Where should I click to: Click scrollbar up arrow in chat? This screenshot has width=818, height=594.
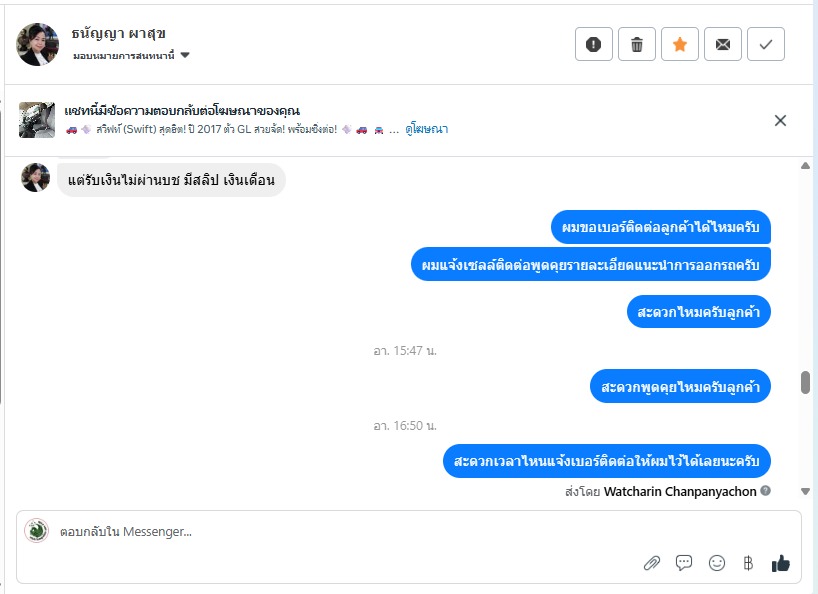(805, 166)
